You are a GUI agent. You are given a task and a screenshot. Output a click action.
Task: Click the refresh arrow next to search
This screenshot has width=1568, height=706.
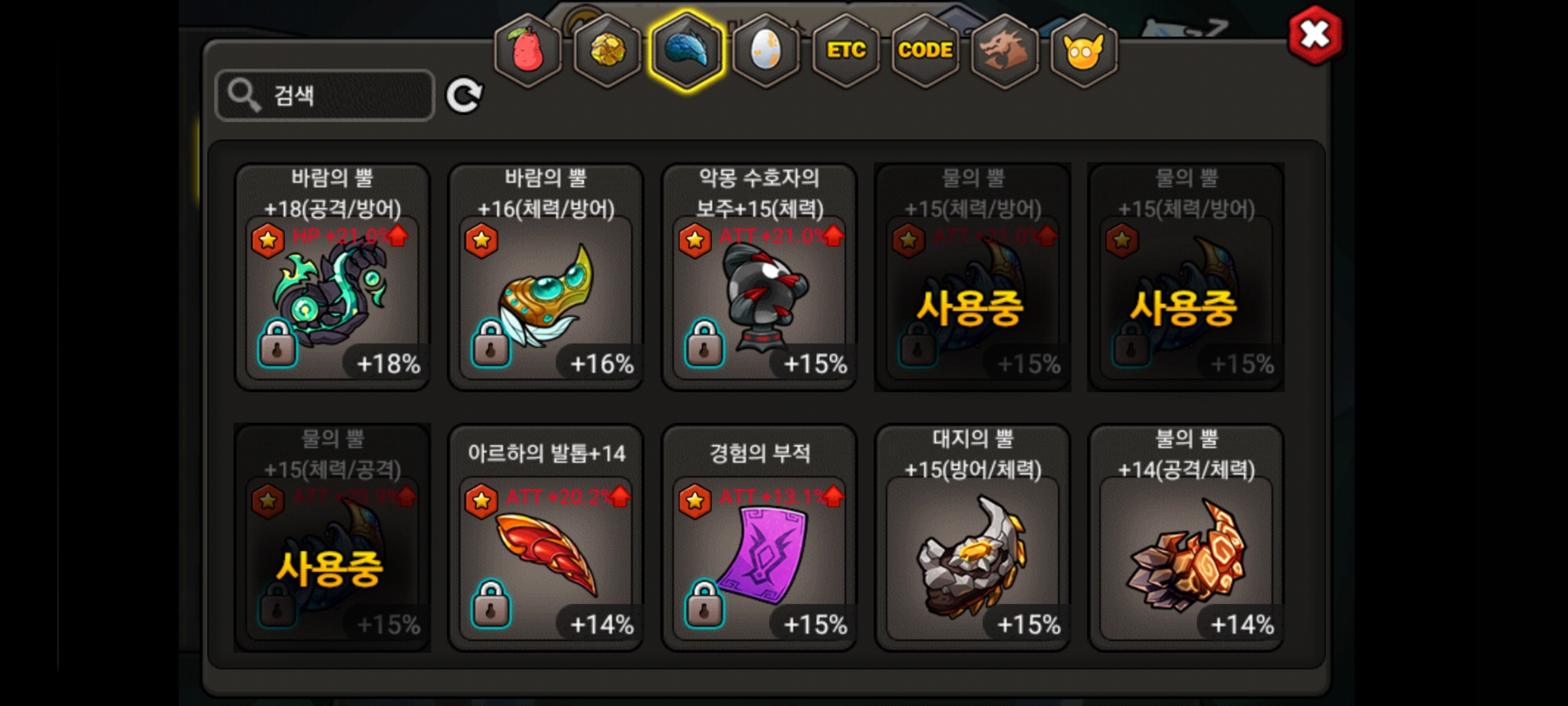tap(464, 95)
